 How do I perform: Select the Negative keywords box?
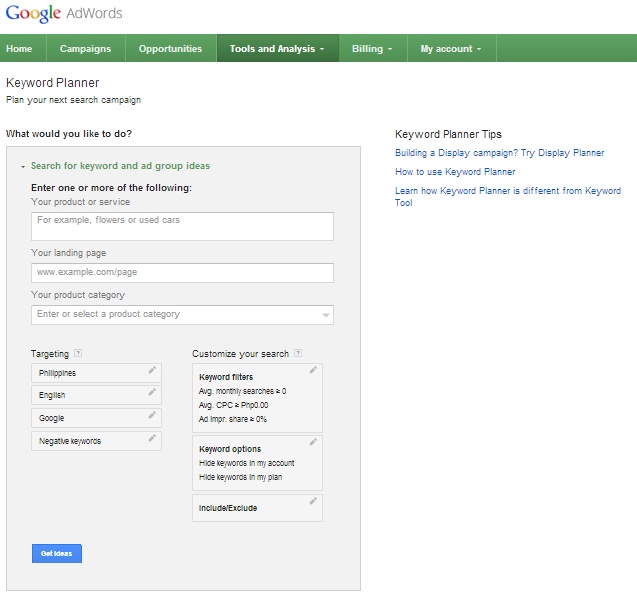point(96,441)
